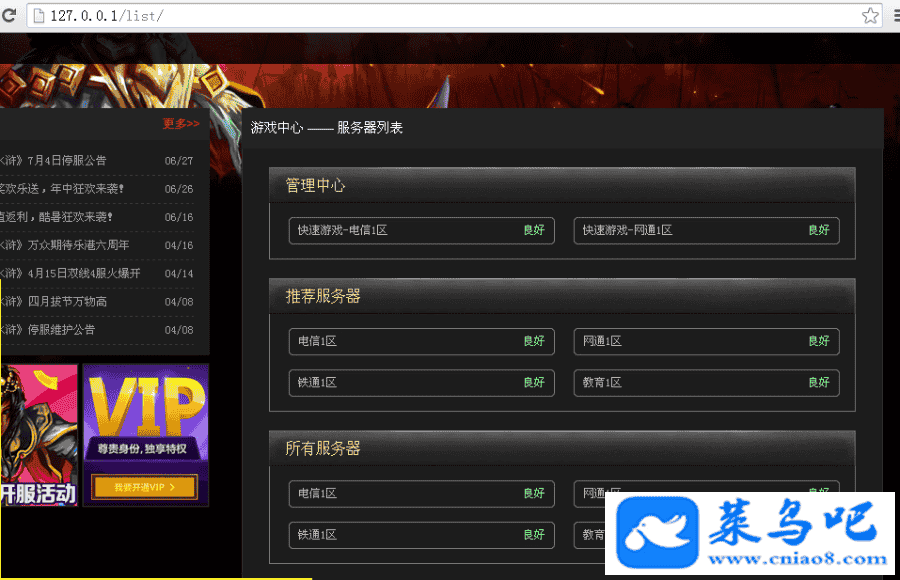Open the 四月拔节万物高 news item
This screenshot has width=900, height=580.
pos(53,301)
